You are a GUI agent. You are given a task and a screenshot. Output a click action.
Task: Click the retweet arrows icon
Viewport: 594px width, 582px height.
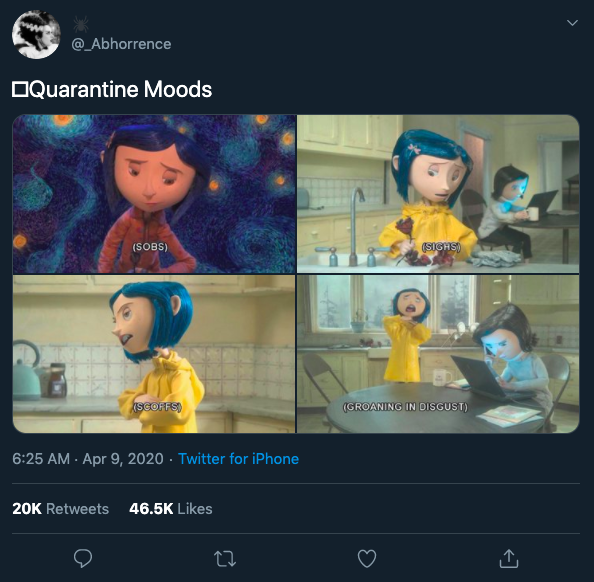(x=225, y=559)
